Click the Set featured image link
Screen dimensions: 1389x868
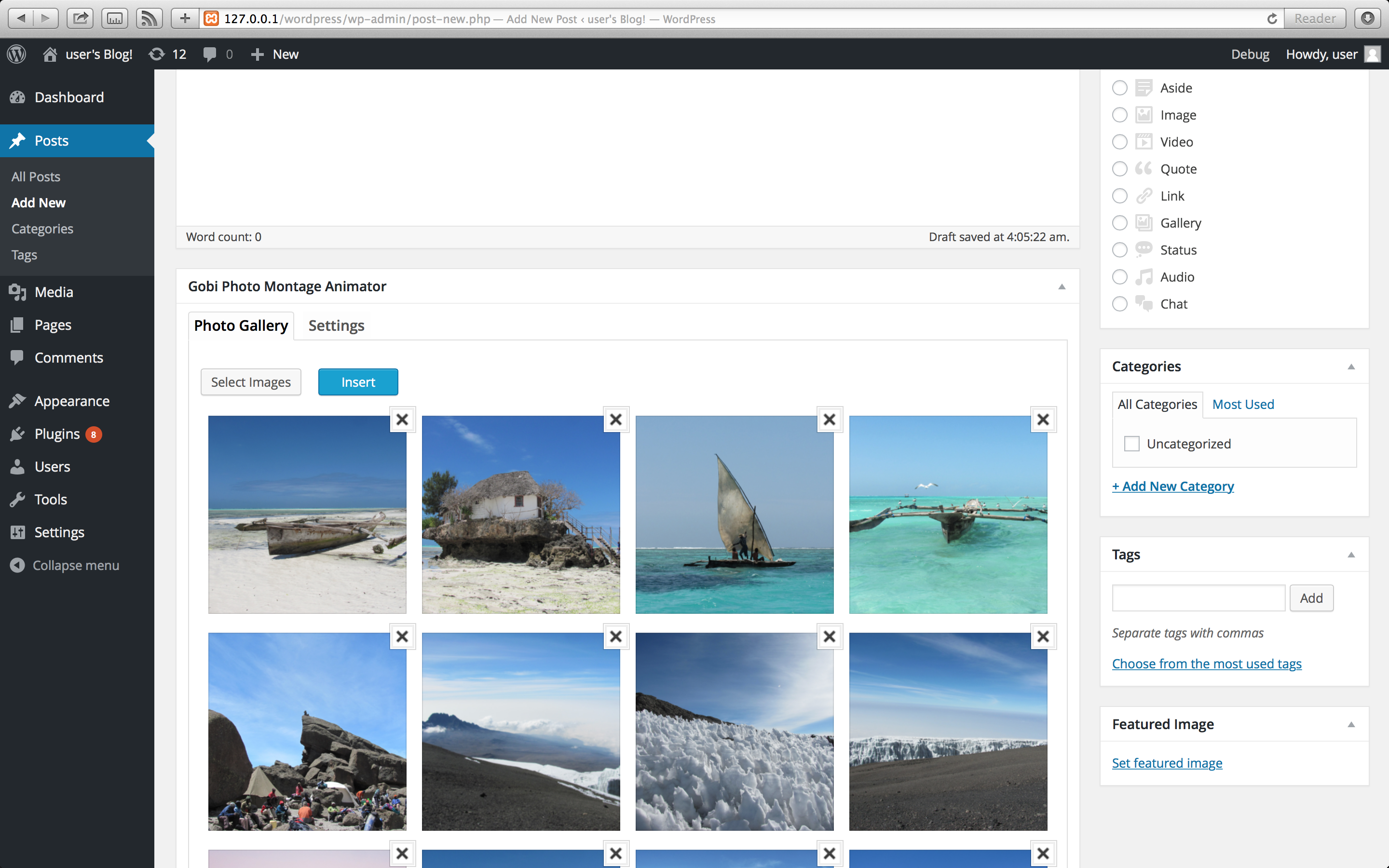(x=1166, y=763)
